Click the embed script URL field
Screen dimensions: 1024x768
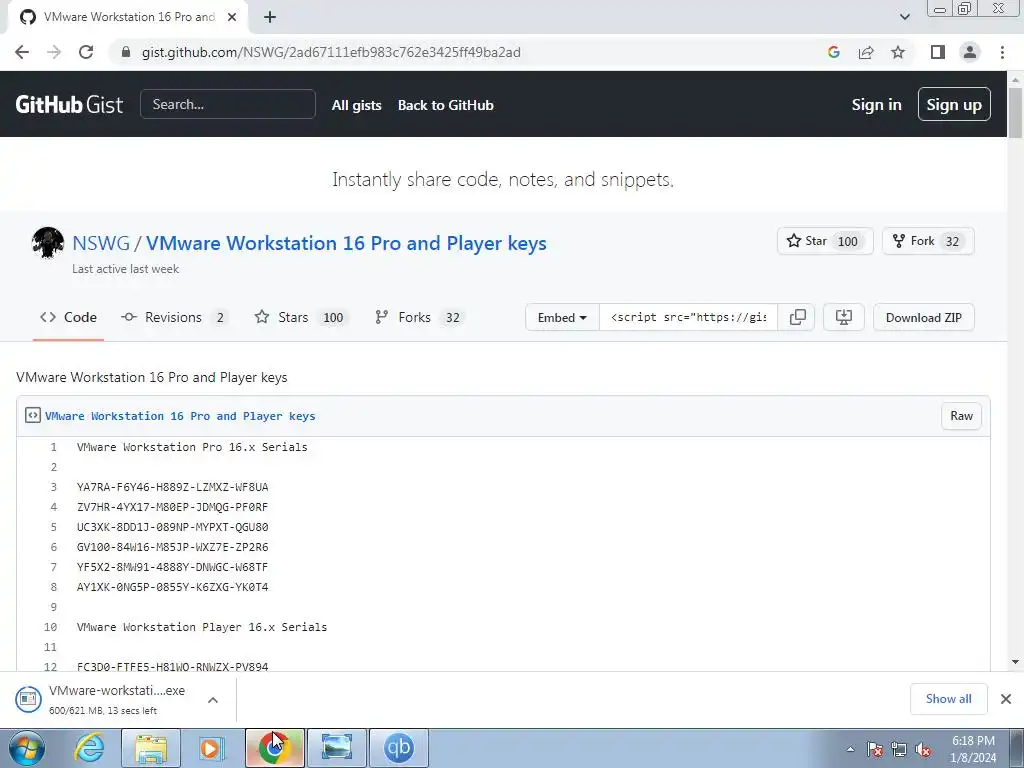[688, 317]
